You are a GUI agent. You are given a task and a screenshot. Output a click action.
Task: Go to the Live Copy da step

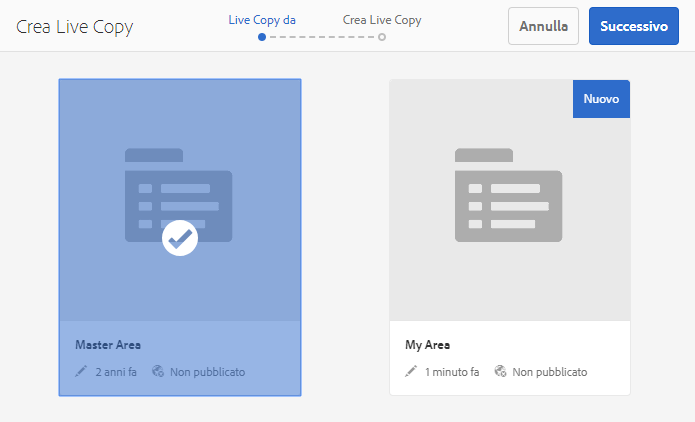(262, 19)
